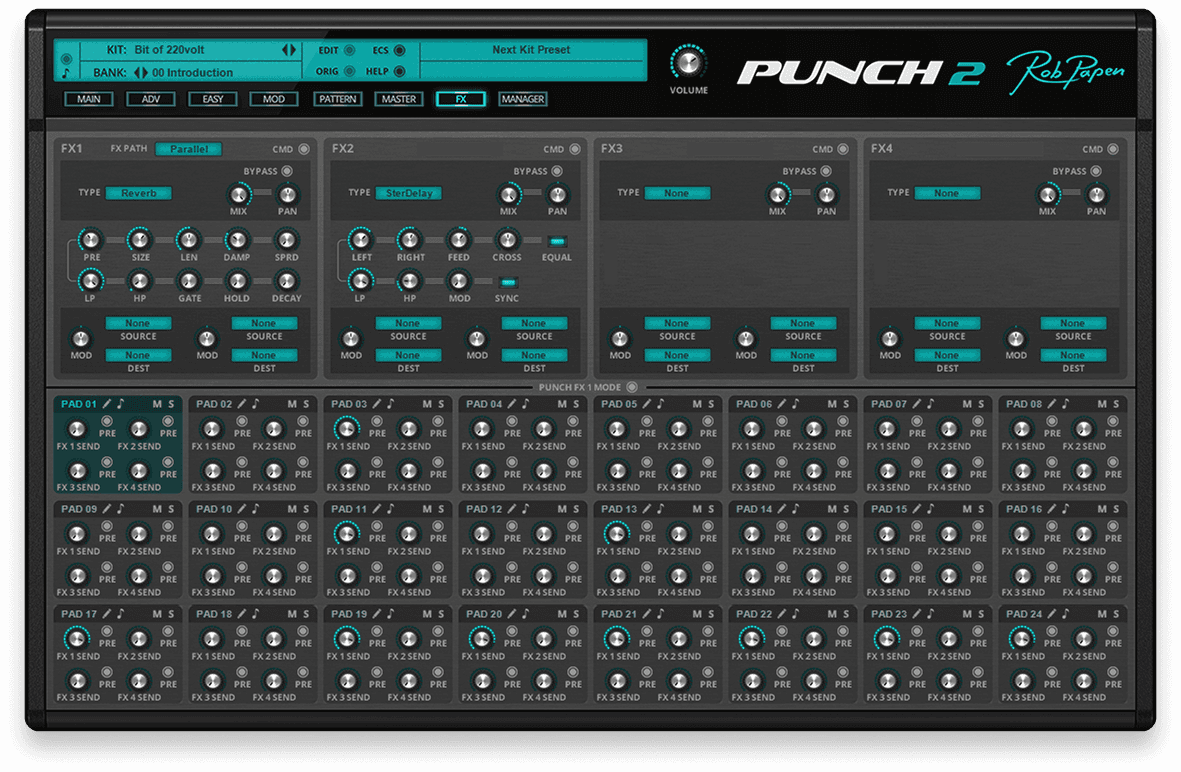Open the FX3 TYPE dropdown
The width and height of the screenshot is (1181, 772).
coord(678,193)
